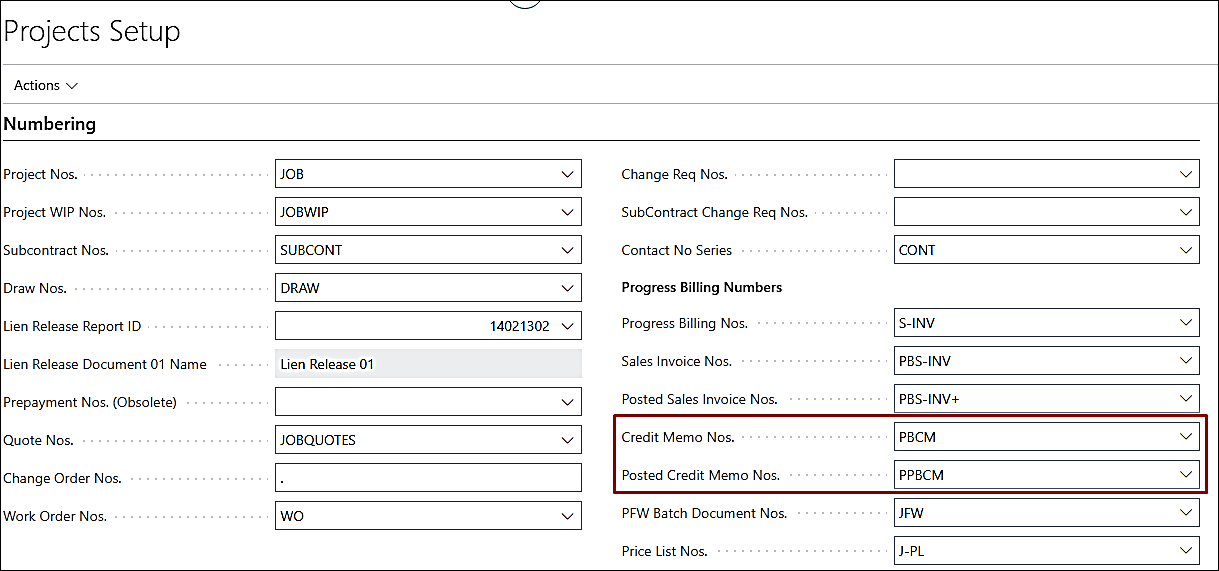Click the empty Prepayment Nos. (Obsolete) field
Screen dimensions: 1219x571
point(428,402)
